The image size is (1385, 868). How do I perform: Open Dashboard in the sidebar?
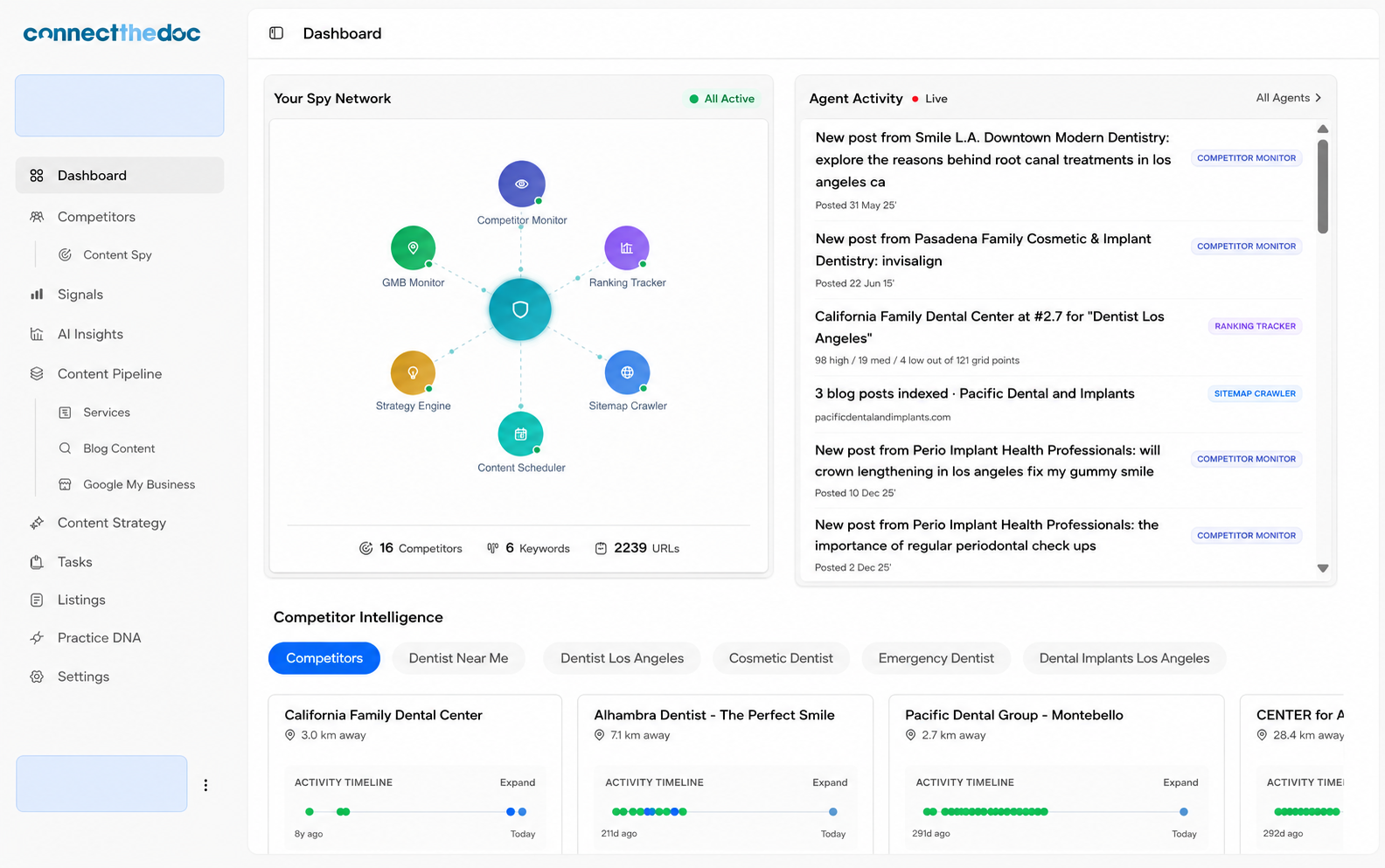click(120, 176)
